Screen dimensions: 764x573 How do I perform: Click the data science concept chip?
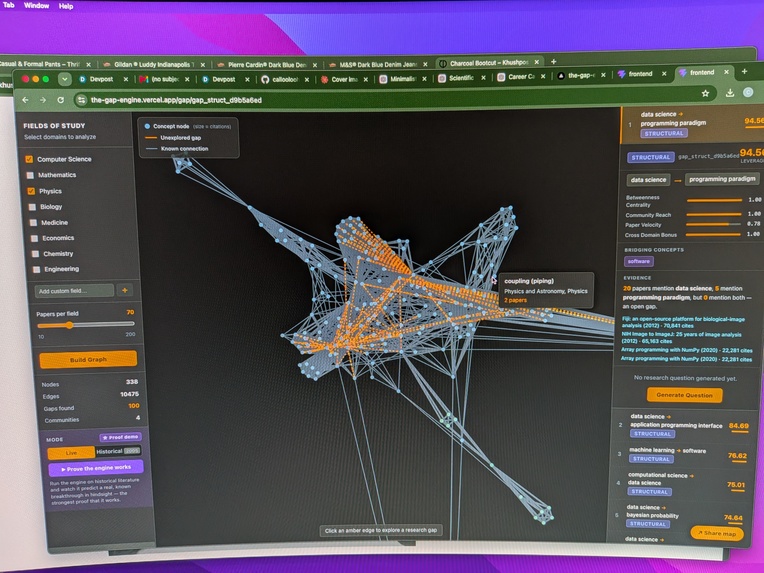(x=648, y=180)
